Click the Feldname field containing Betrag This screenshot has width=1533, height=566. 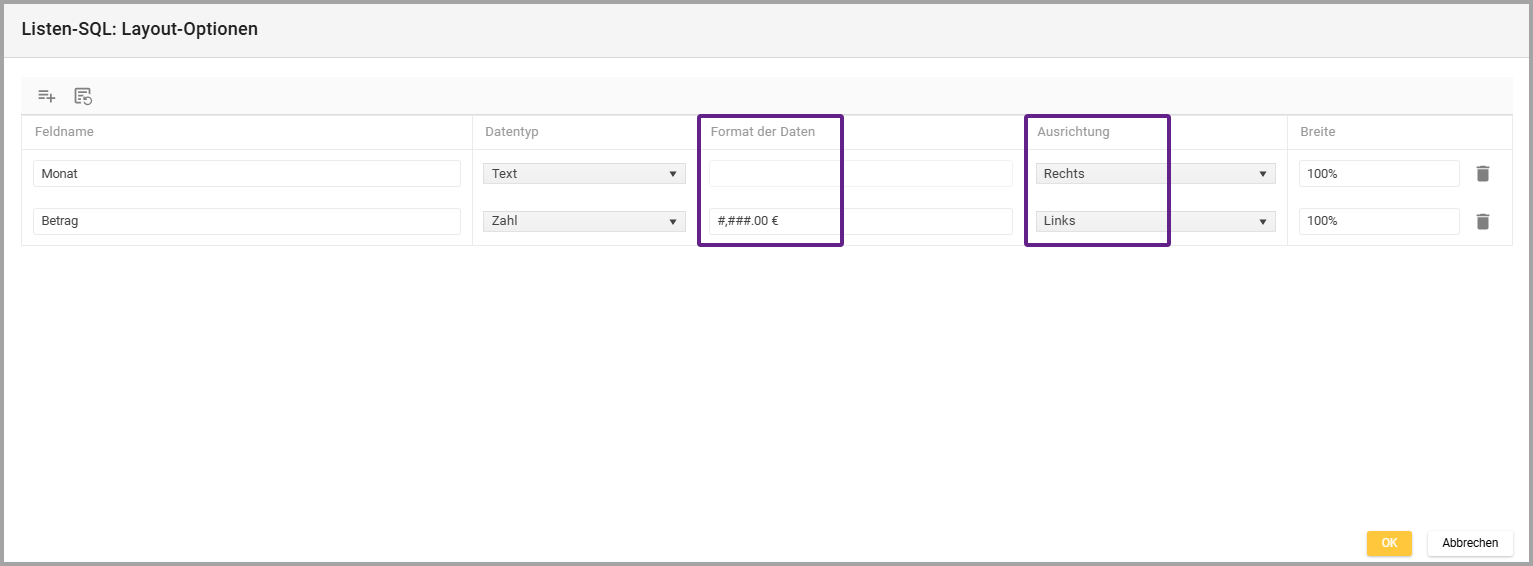(246, 221)
